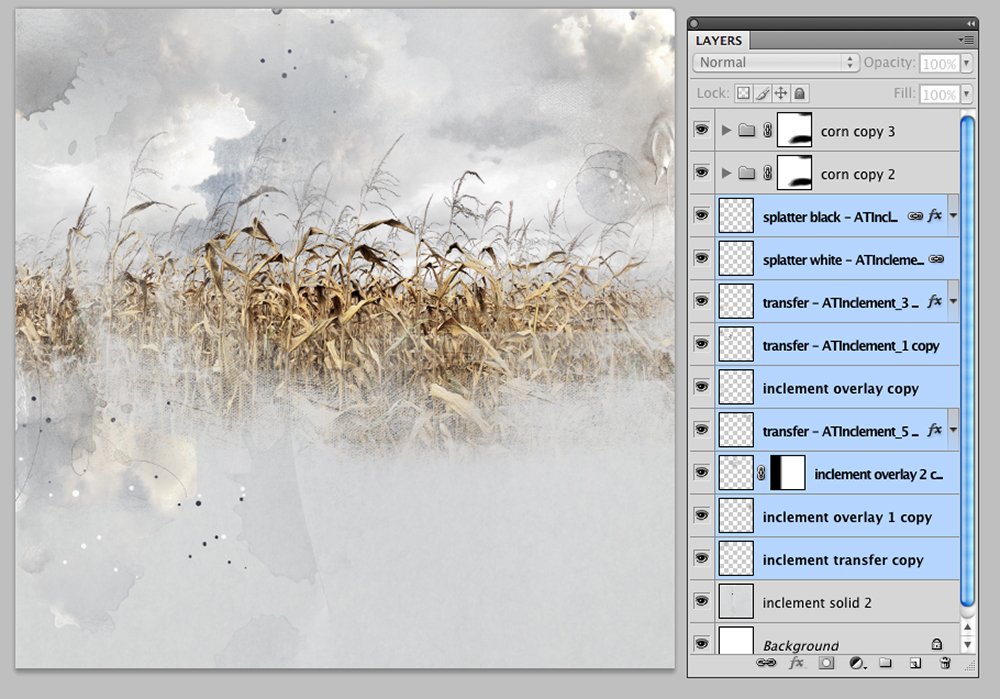The image size is (1000, 699).
Task: Create a new group folder icon
Action: tap(885, 663)
